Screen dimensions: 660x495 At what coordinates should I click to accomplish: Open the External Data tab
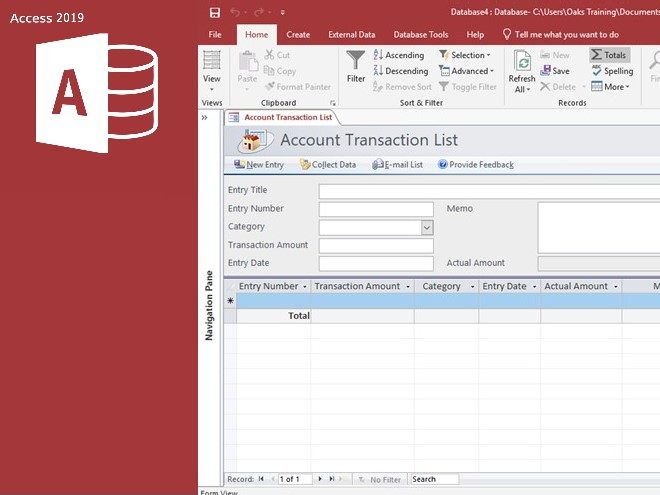[354, 34]
